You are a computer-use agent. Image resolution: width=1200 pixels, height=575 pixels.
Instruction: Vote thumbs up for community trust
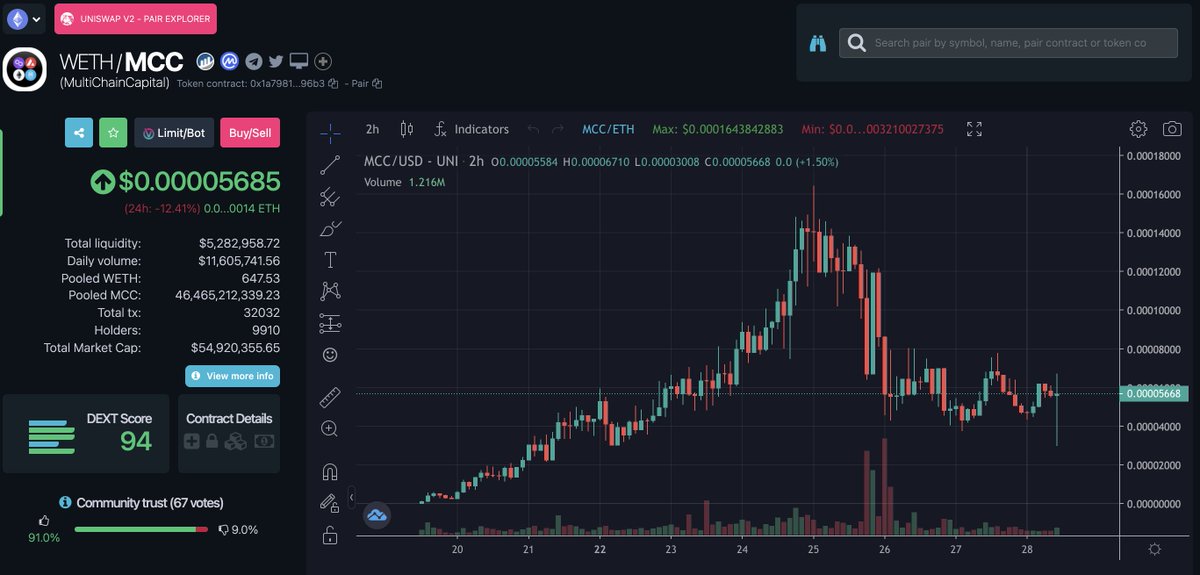click(44, 520)
